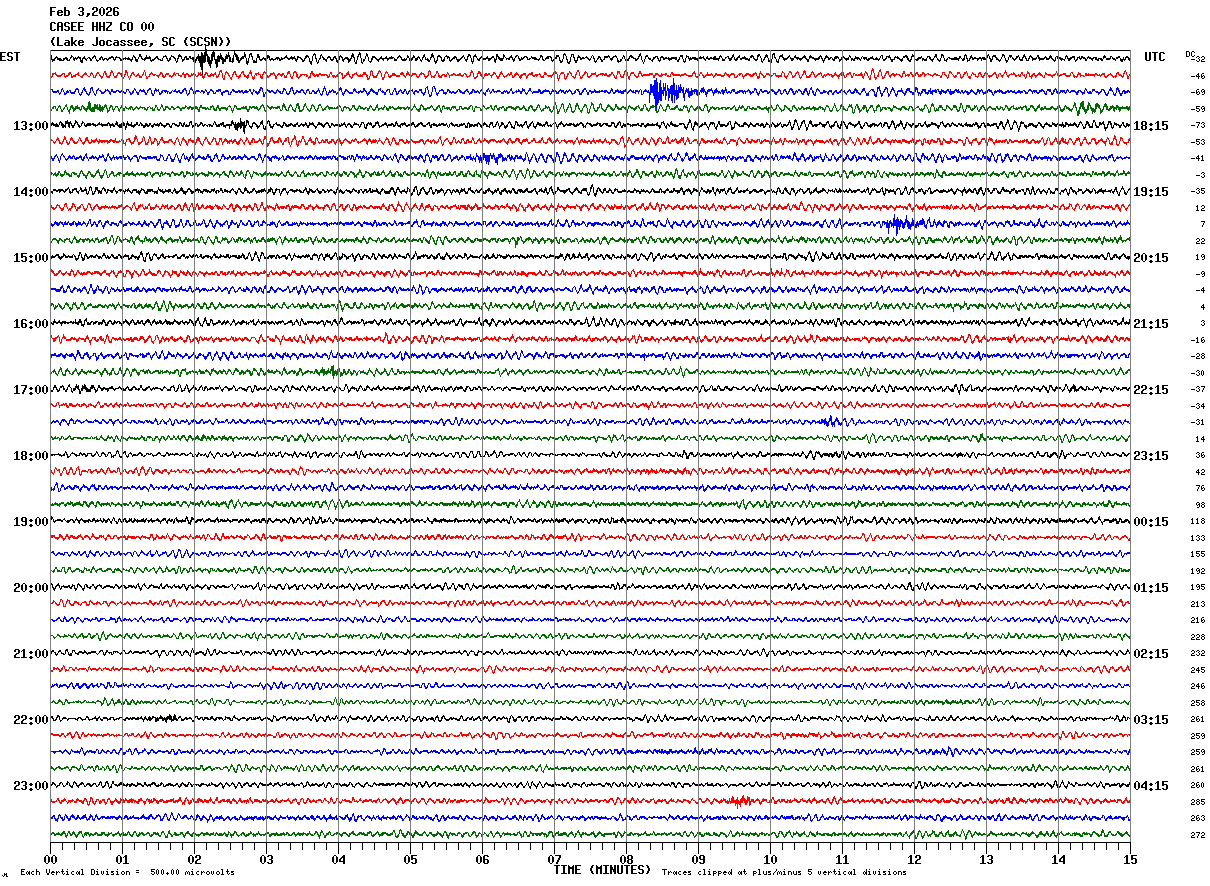Click the '20:15' UTC time label
The height and width of the screenshot is (886, 1210).
coord(1151,258)
